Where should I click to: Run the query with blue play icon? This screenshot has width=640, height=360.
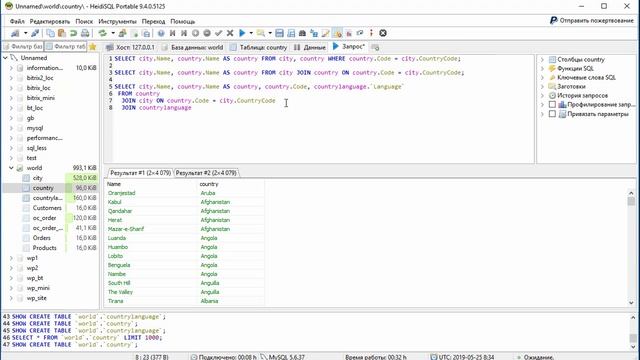(242, 33)
